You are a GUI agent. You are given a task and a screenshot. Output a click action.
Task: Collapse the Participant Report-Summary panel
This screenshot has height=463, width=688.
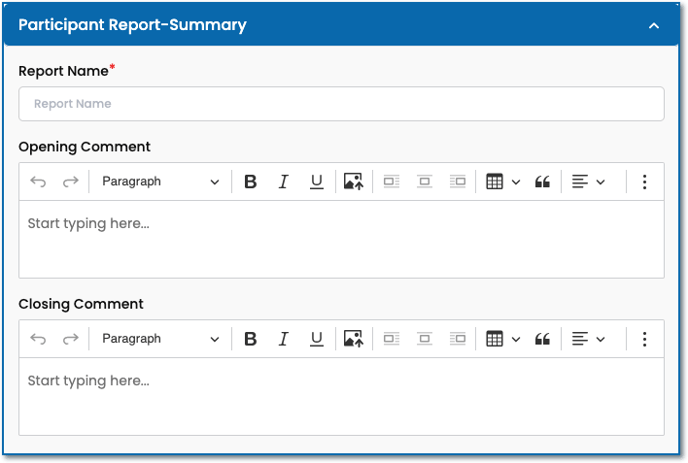[x=654, y=25]
